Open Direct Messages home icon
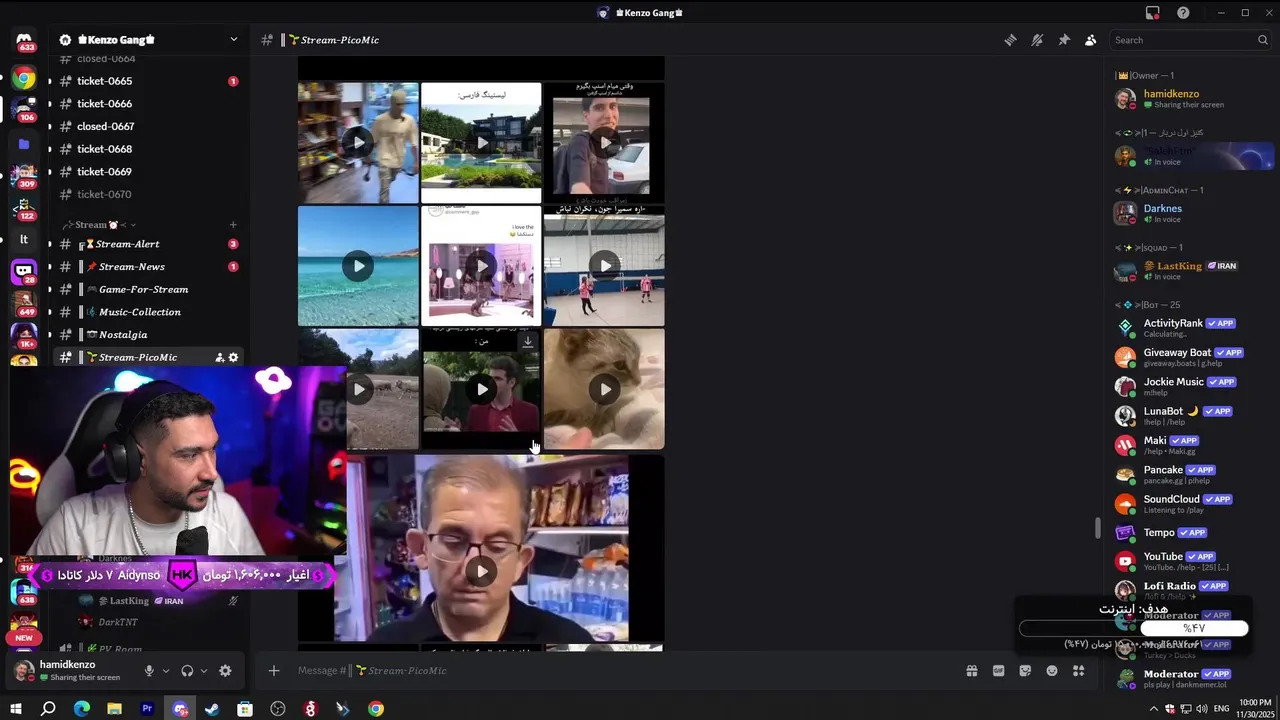The width and height of the screenshot is (1280, 720). click(24, 42)
